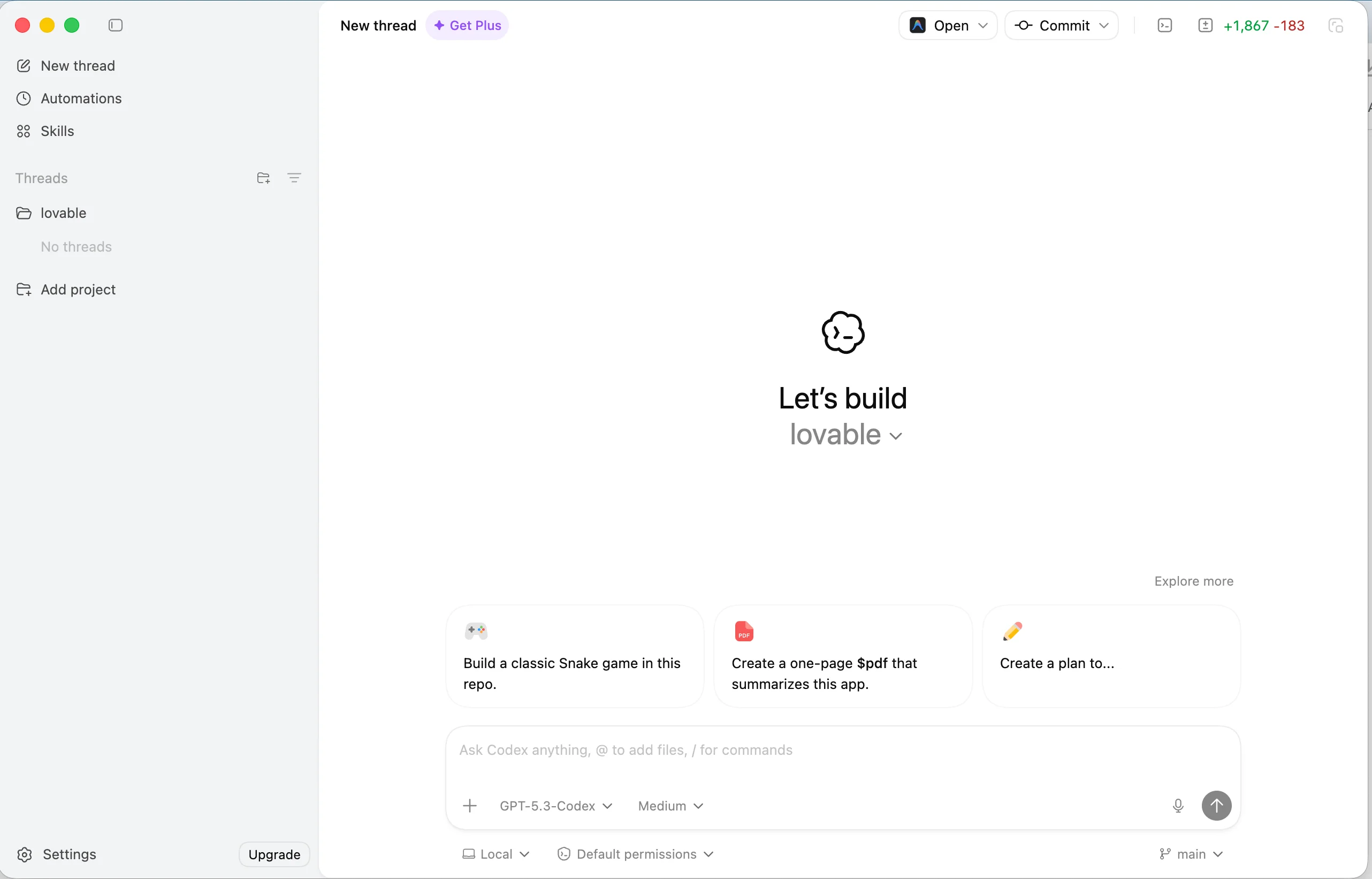Open Automations in the sidebar
The height and width of the screenshot is (879, 1372).
pos(81,98)
